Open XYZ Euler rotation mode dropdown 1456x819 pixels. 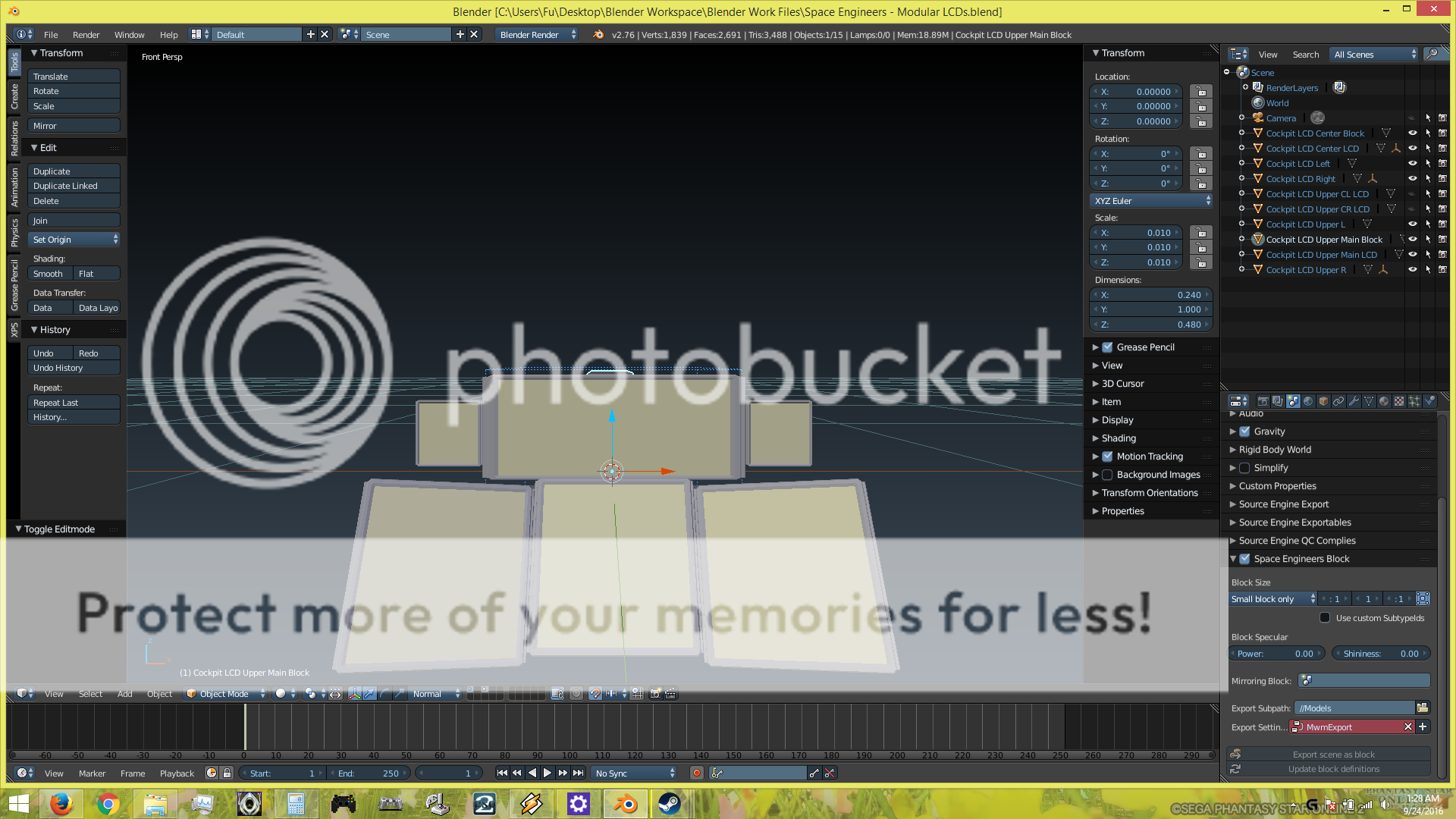(1150, 201)
